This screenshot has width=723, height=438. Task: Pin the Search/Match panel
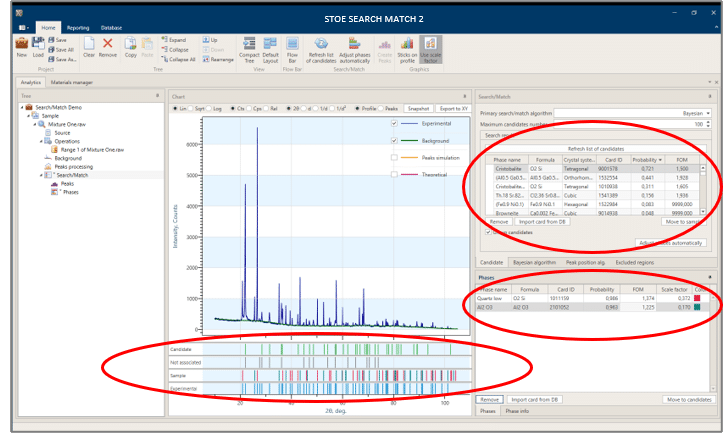(710, 96)
